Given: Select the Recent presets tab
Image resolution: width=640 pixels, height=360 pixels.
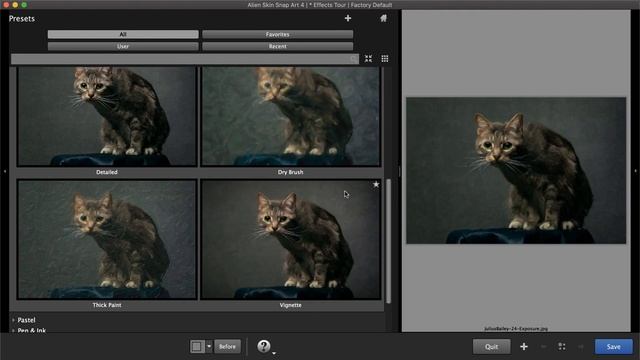Looking at the screenshot, I should (278, 46).
